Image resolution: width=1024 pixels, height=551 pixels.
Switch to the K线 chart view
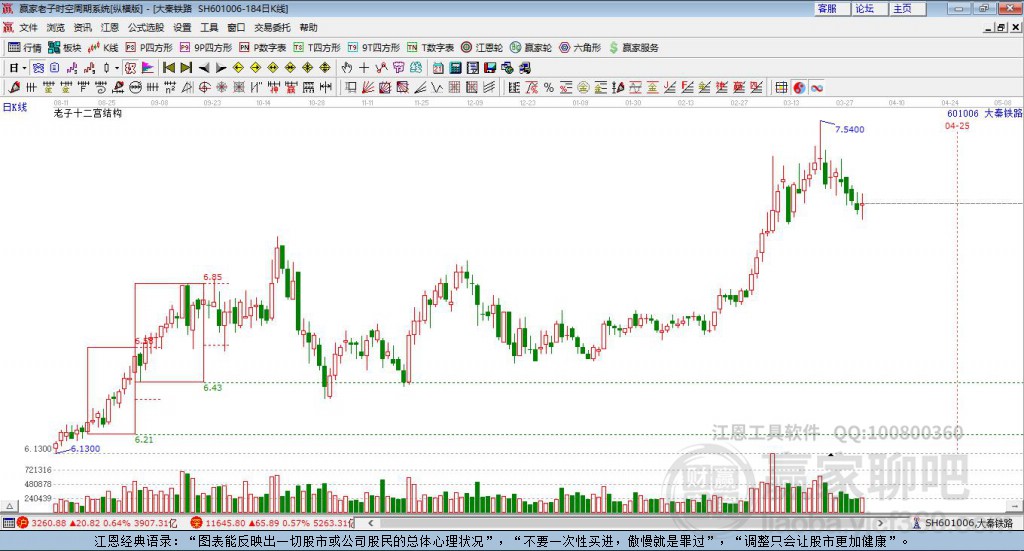pyautogui.click(x=103, y=48)
